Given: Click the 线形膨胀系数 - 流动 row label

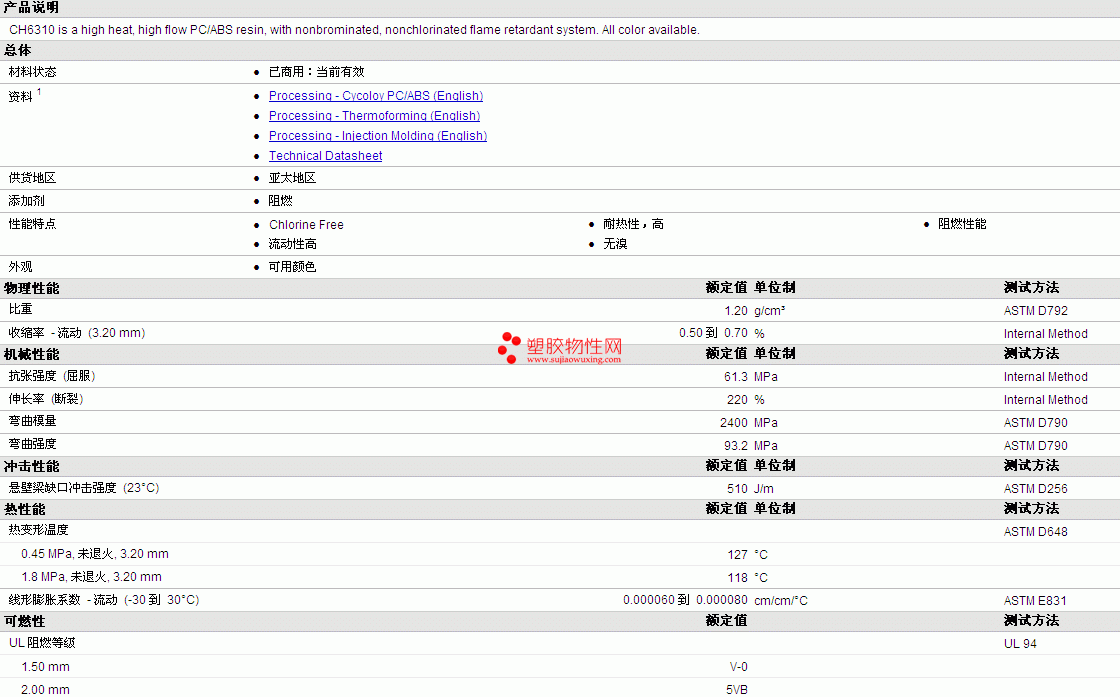Looking at the screenshot, I should click(x=104, y=600).
